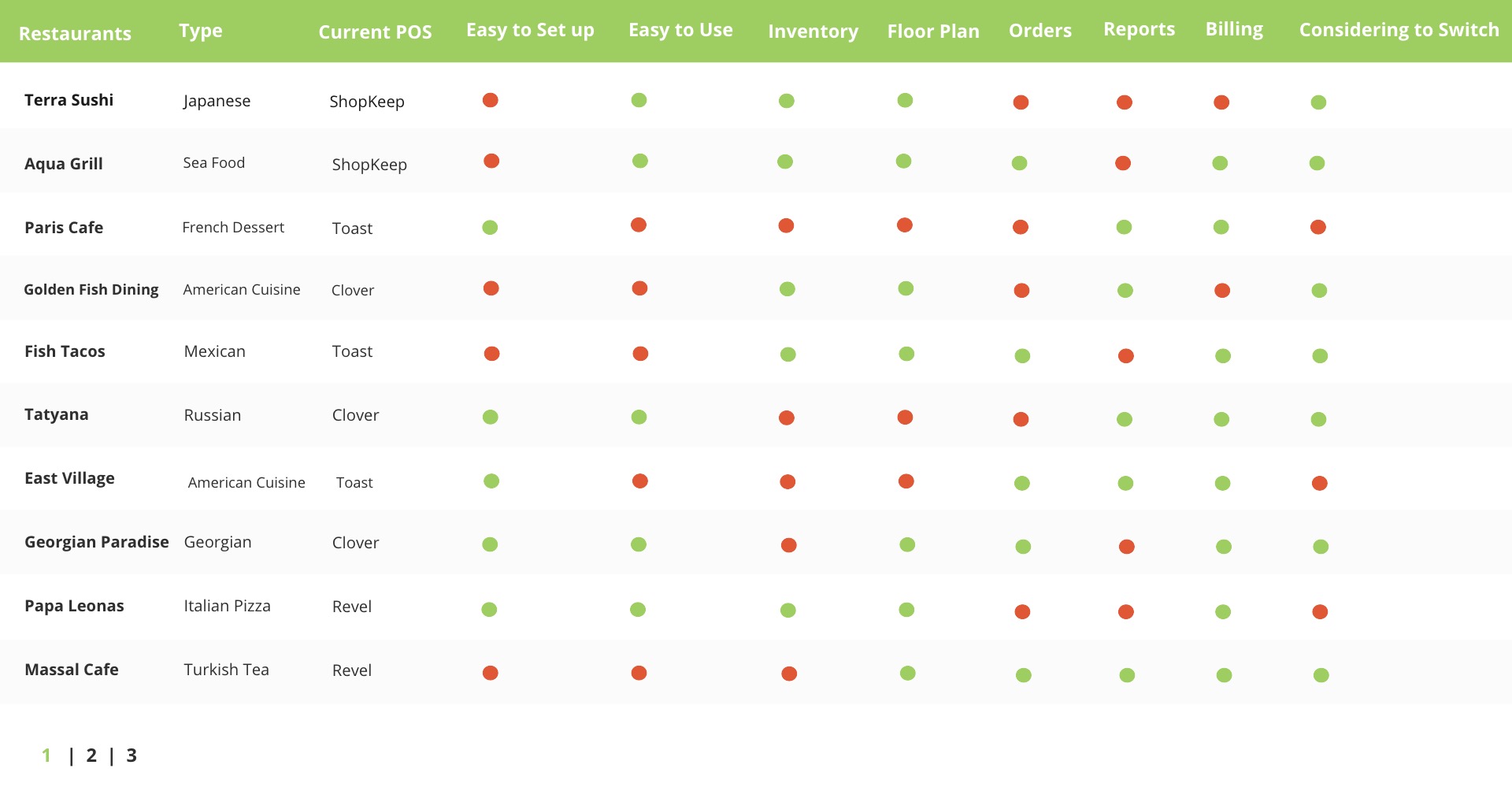Viewport: 1512px width, 802px height.
Task: Click Fish Tacos' green Orders status dot
Action: 1022,356
